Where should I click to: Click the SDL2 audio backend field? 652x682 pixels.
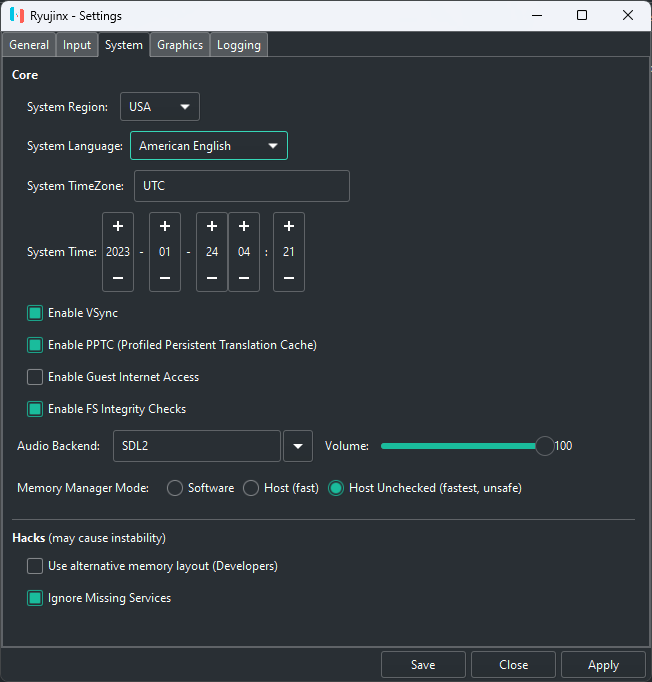pyautogui.click(x=197, y=446)
